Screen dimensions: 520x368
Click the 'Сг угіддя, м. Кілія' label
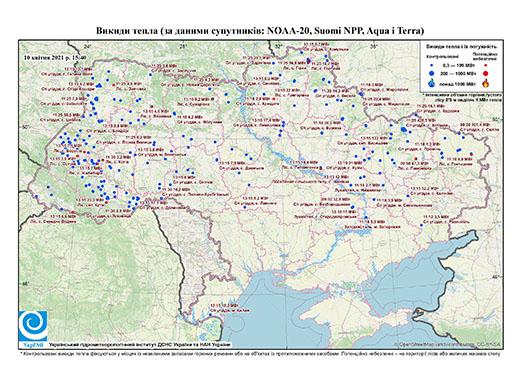pyautogui.click(x=229, y=310)
